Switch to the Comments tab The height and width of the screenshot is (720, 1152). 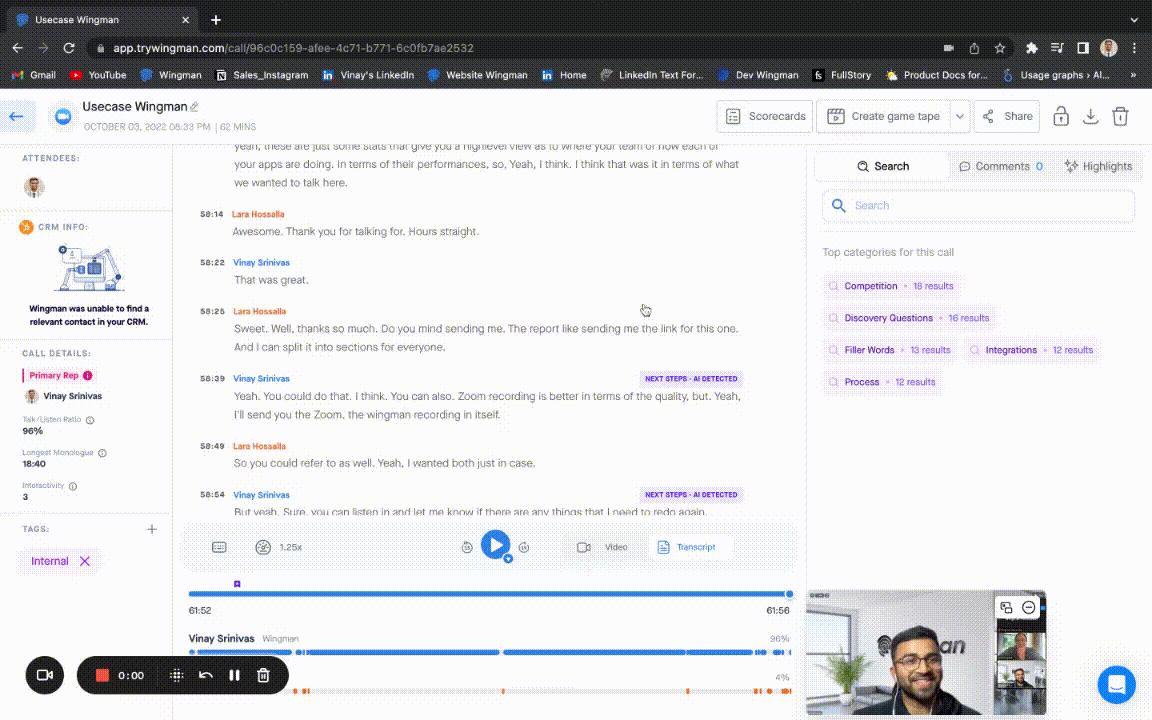[1001, 166]
